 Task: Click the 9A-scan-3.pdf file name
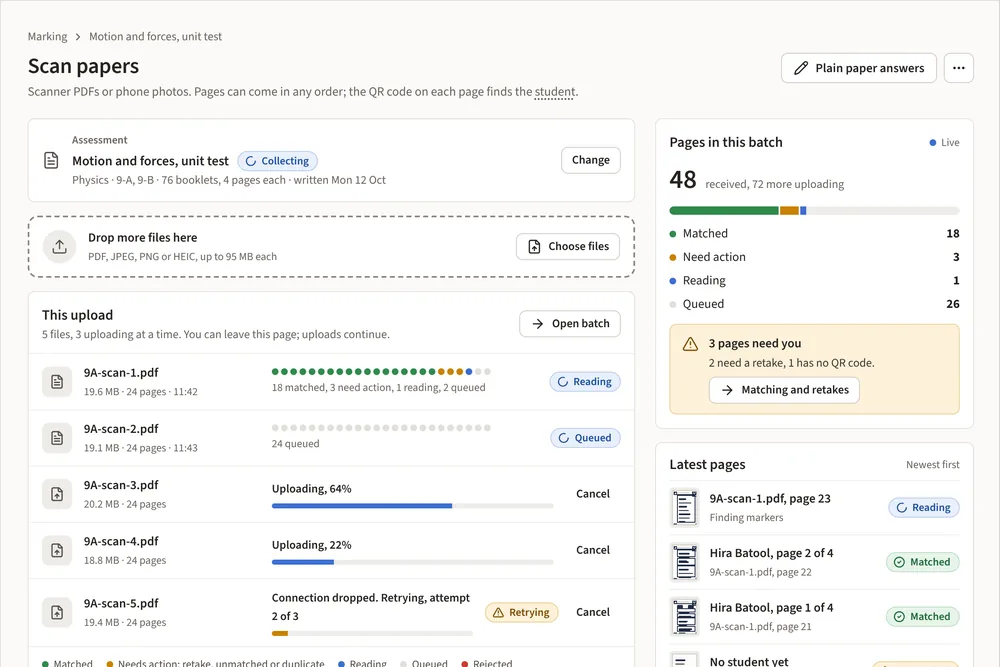click(121, 485)
